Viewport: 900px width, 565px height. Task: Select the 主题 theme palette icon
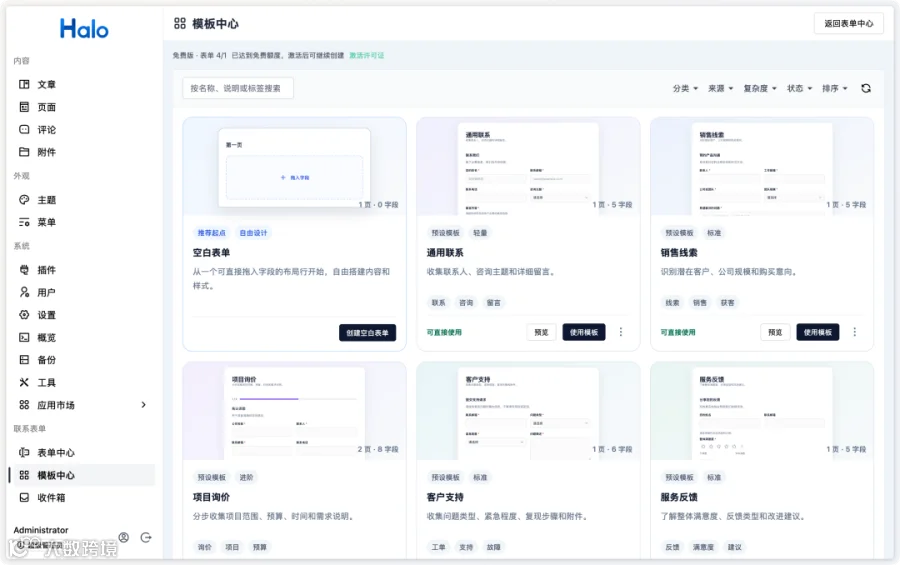coord(24,200)
